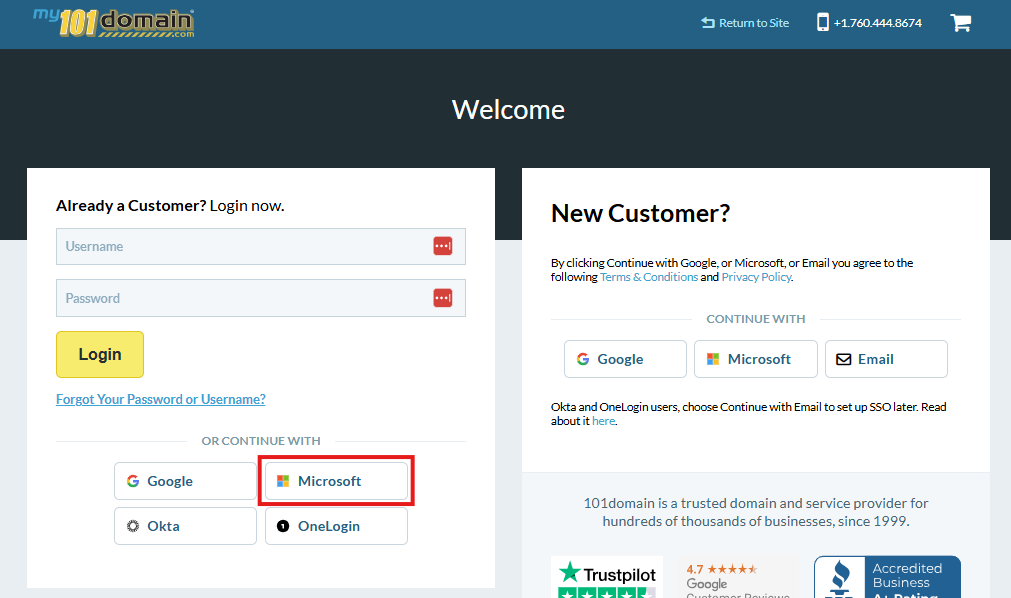Open the shopping cart icon

(960, 22)
